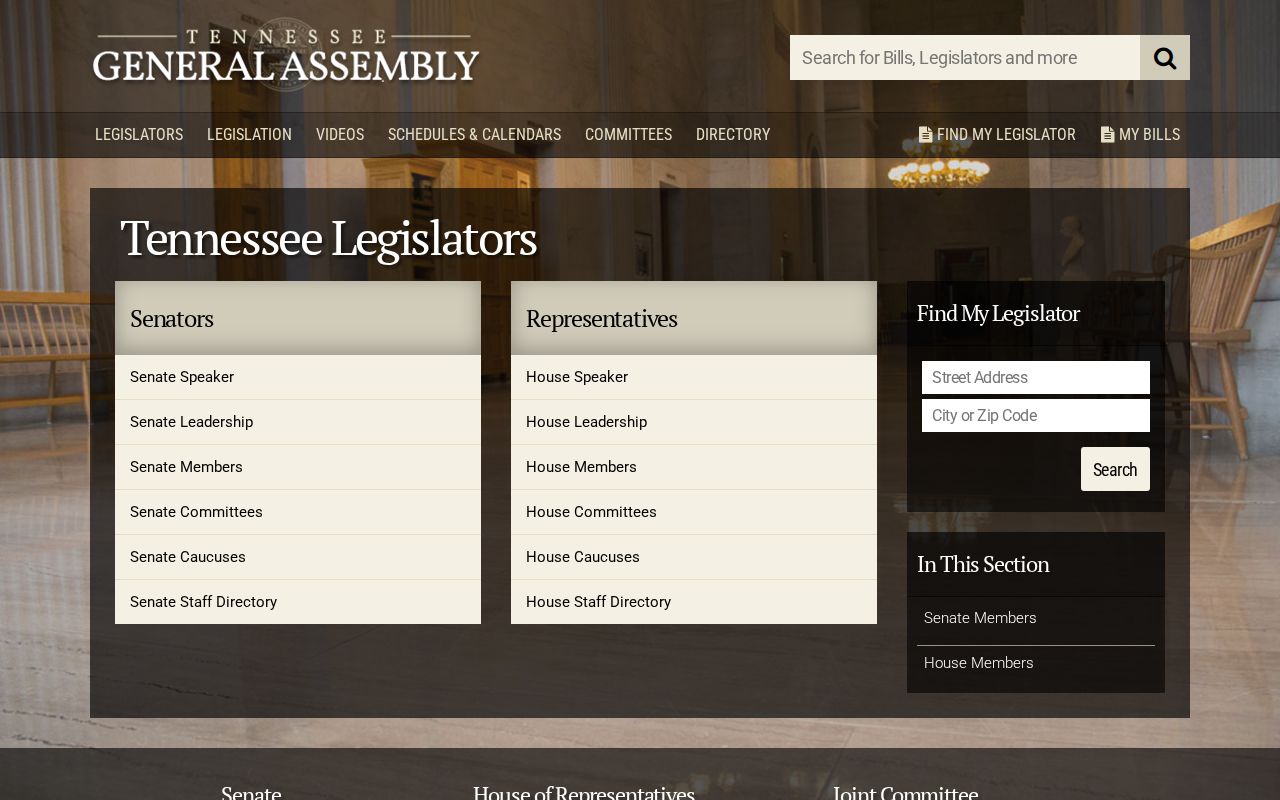Open the Videos menu item
The width and height of the screenshot is (1280, 800).
340,134
